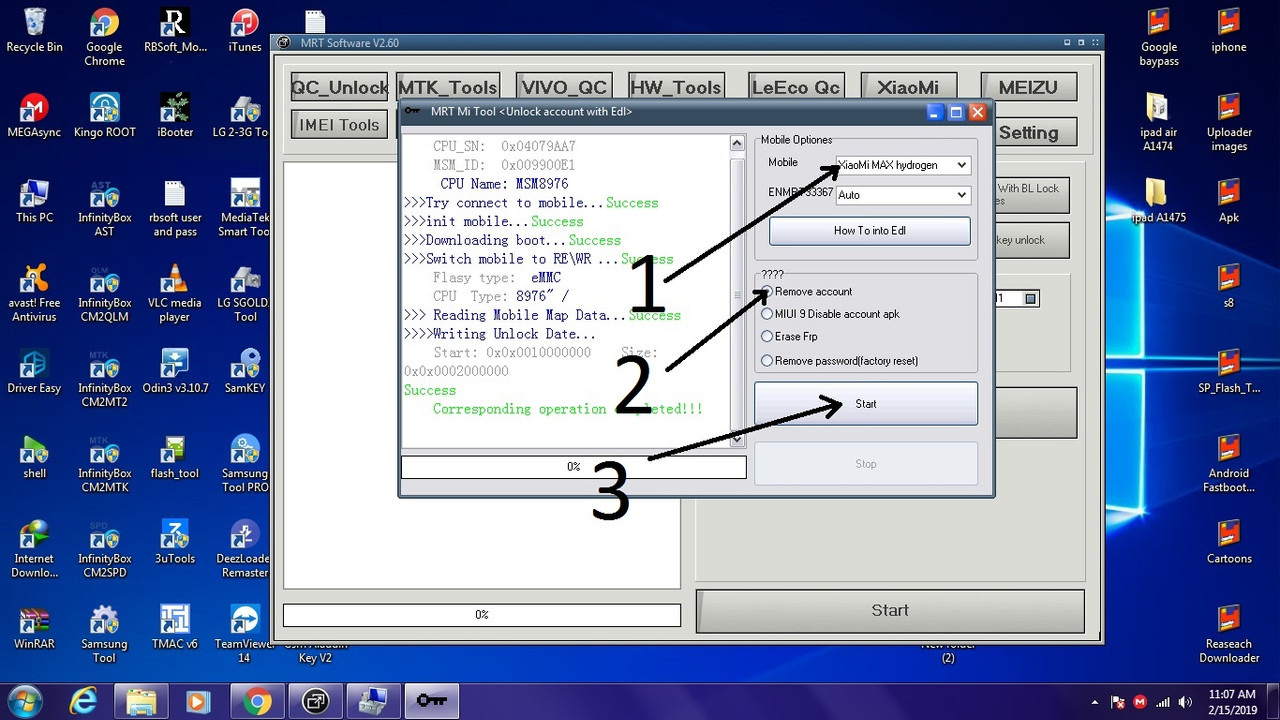Image resolution: width=1280 pixels, height=720 pixels.
Task: Open the Internet Download Manager icon
Action: tap(34, 549)
